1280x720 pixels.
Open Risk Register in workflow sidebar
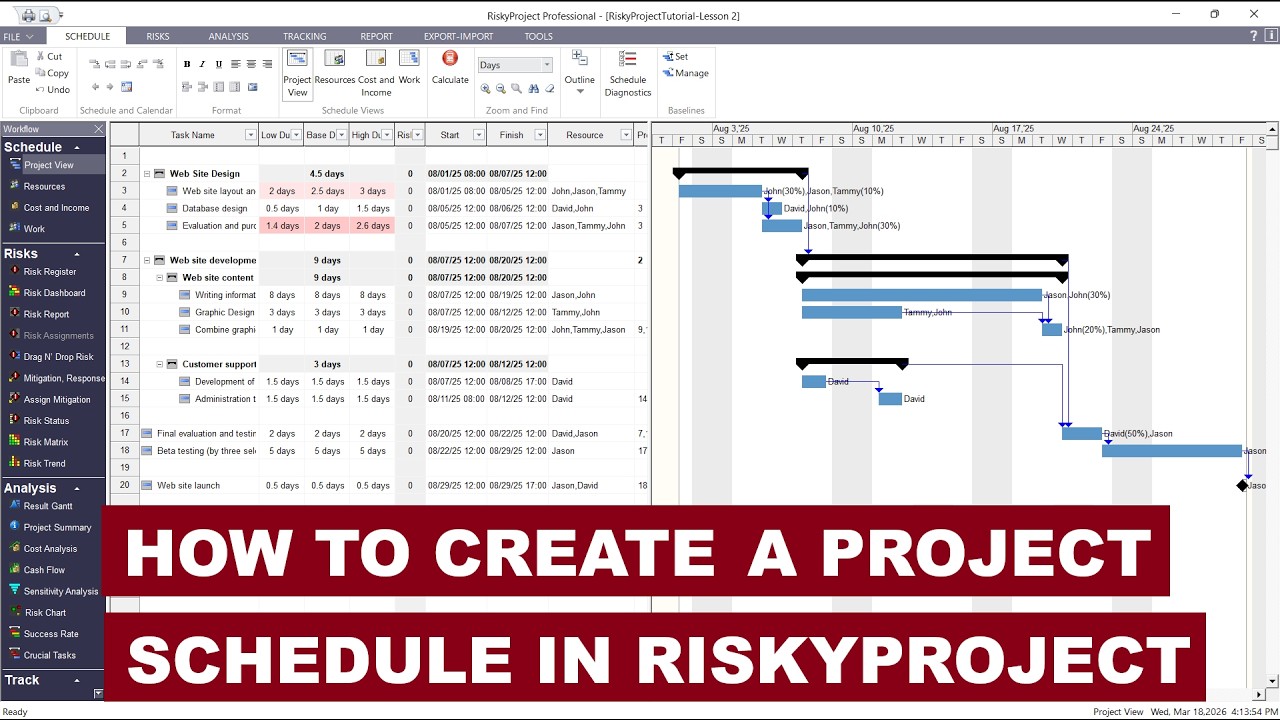[x=50, y=272]
